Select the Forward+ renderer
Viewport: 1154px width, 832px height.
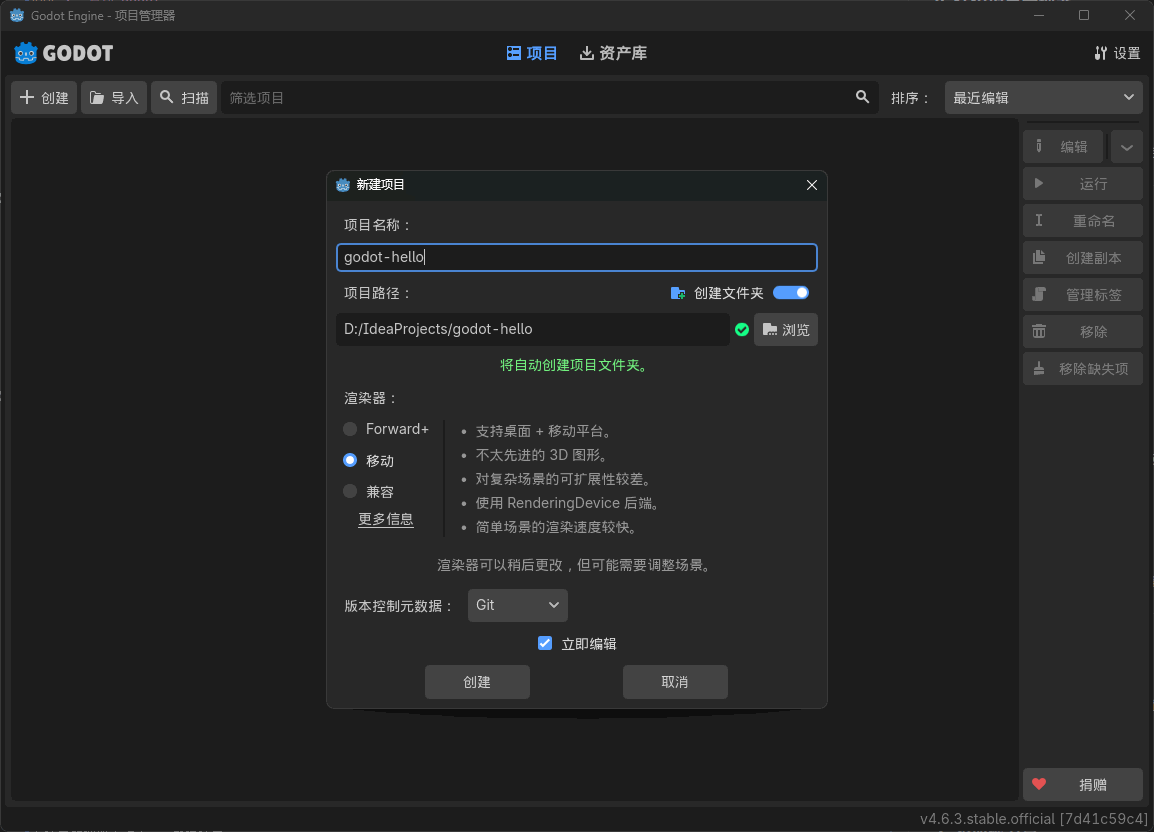pos(386,429)
